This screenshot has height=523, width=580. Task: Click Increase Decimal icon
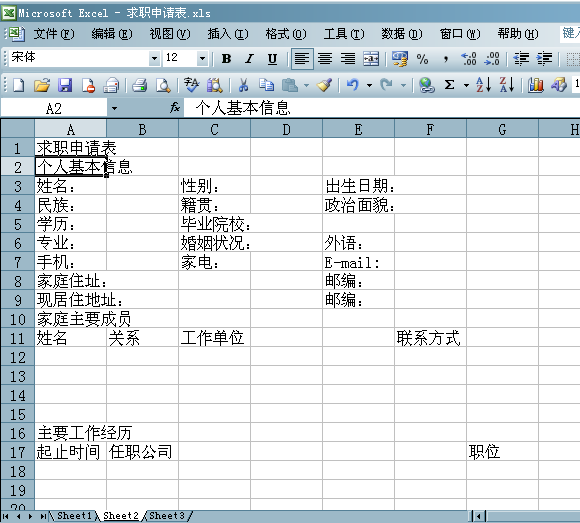click(469, 59)
